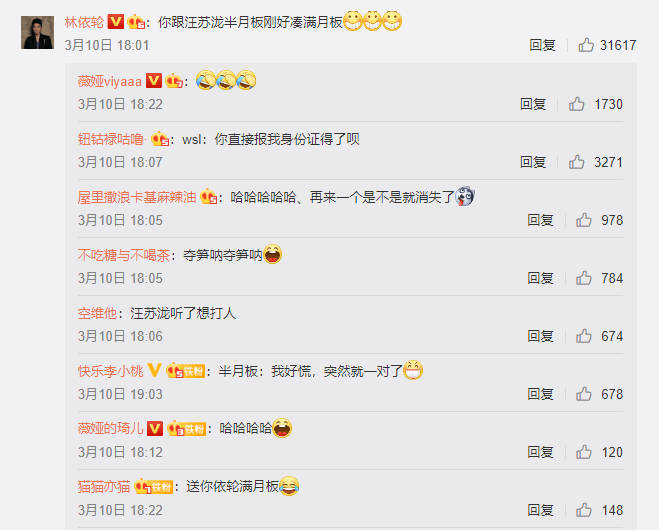Reply to 薇娅的琦儿's 哈哈哈哈 comment

pyautogui.click(x=540, y=452)
